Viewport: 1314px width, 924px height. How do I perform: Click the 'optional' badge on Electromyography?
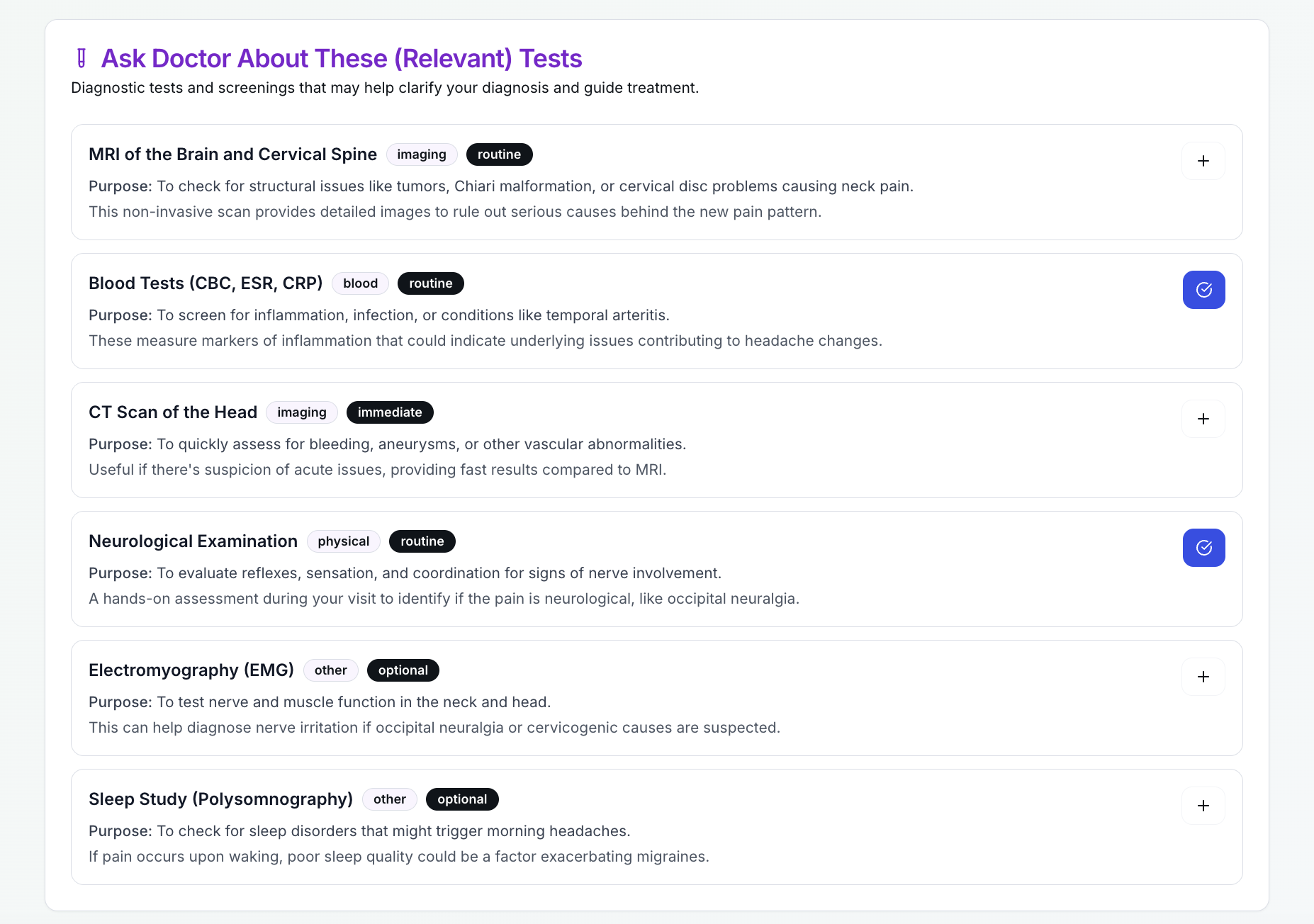coord(403,670)
